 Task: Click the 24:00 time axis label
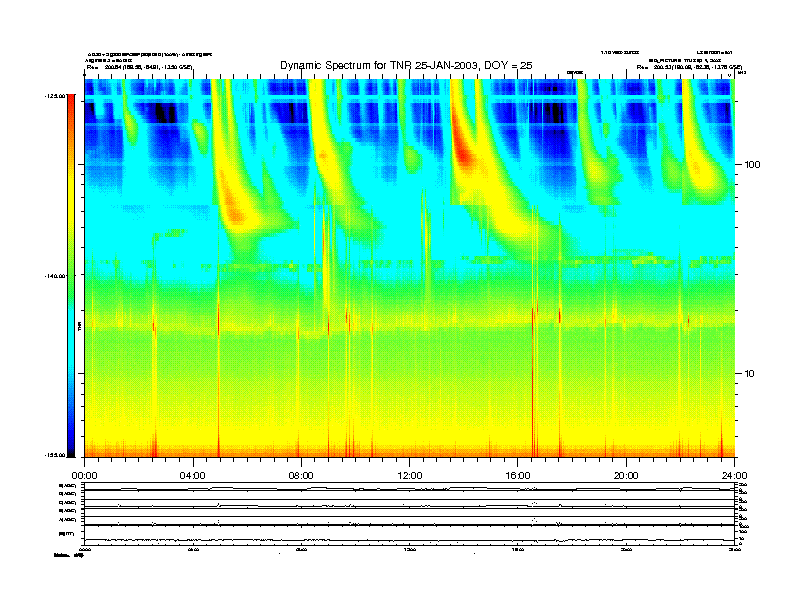(x=734, y=476)
